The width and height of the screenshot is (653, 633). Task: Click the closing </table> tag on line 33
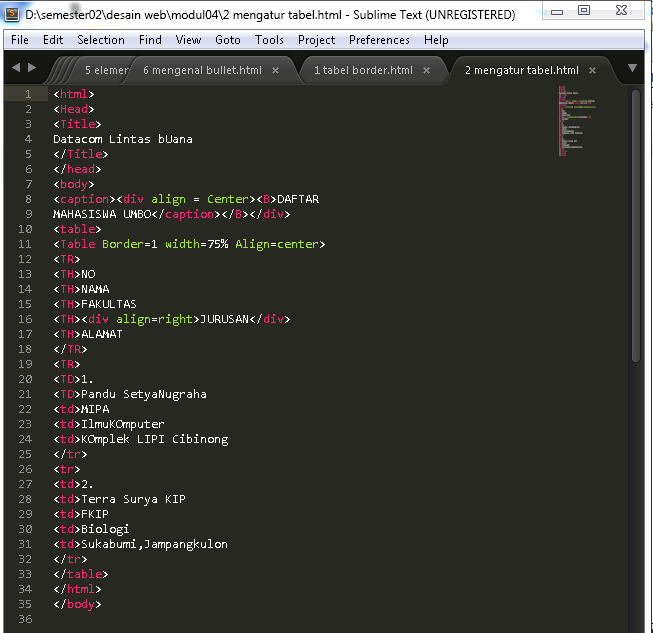81,574
